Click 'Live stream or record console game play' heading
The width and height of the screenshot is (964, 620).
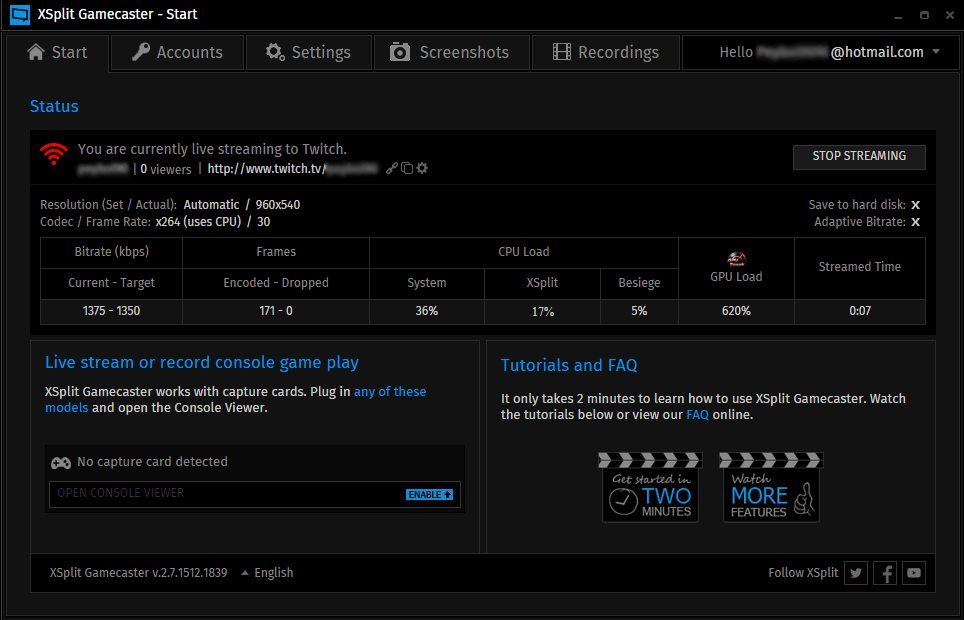coord(202,362)
